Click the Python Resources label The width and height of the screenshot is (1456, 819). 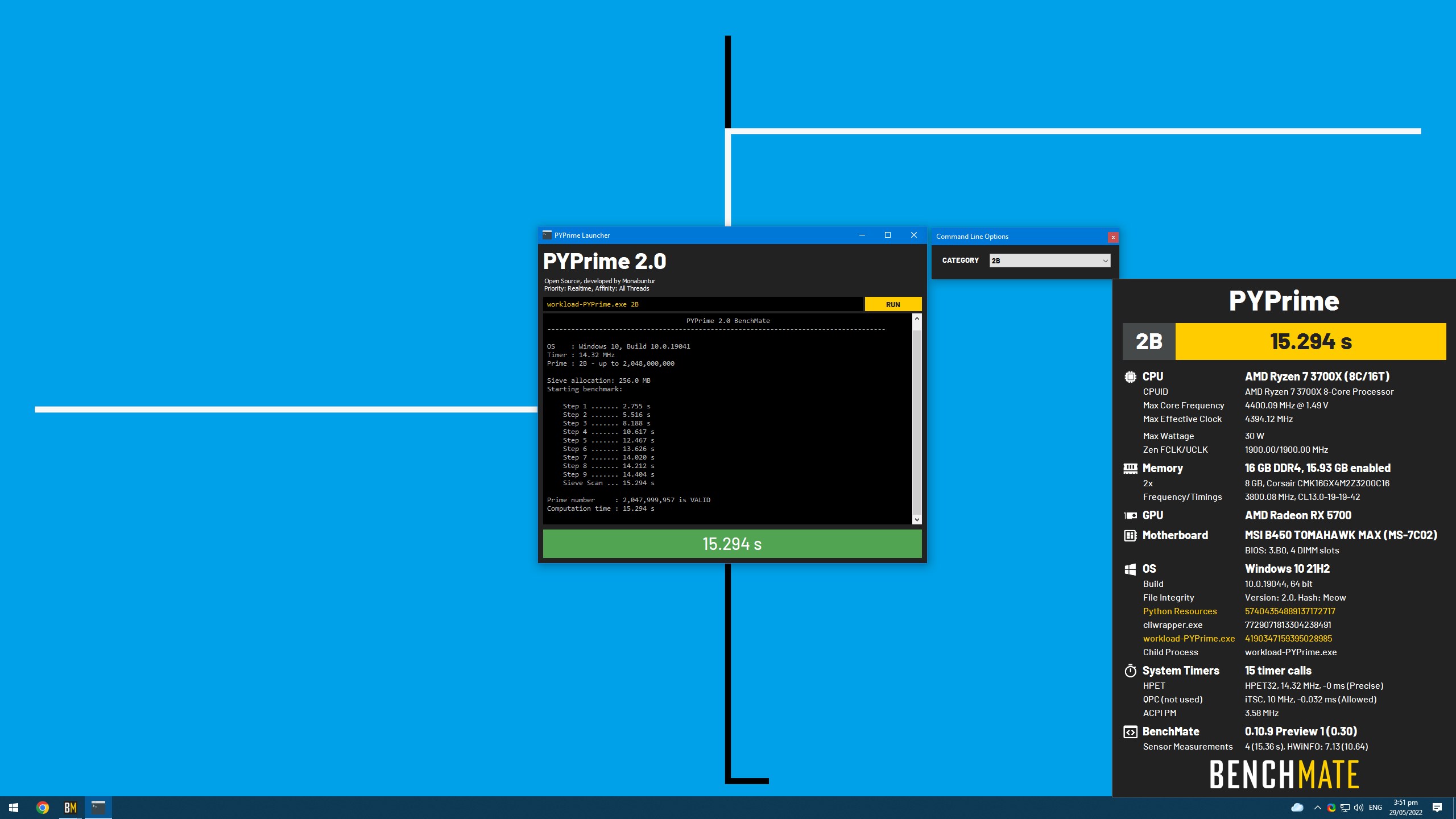pyautogui.click(x=1180, y=611)
